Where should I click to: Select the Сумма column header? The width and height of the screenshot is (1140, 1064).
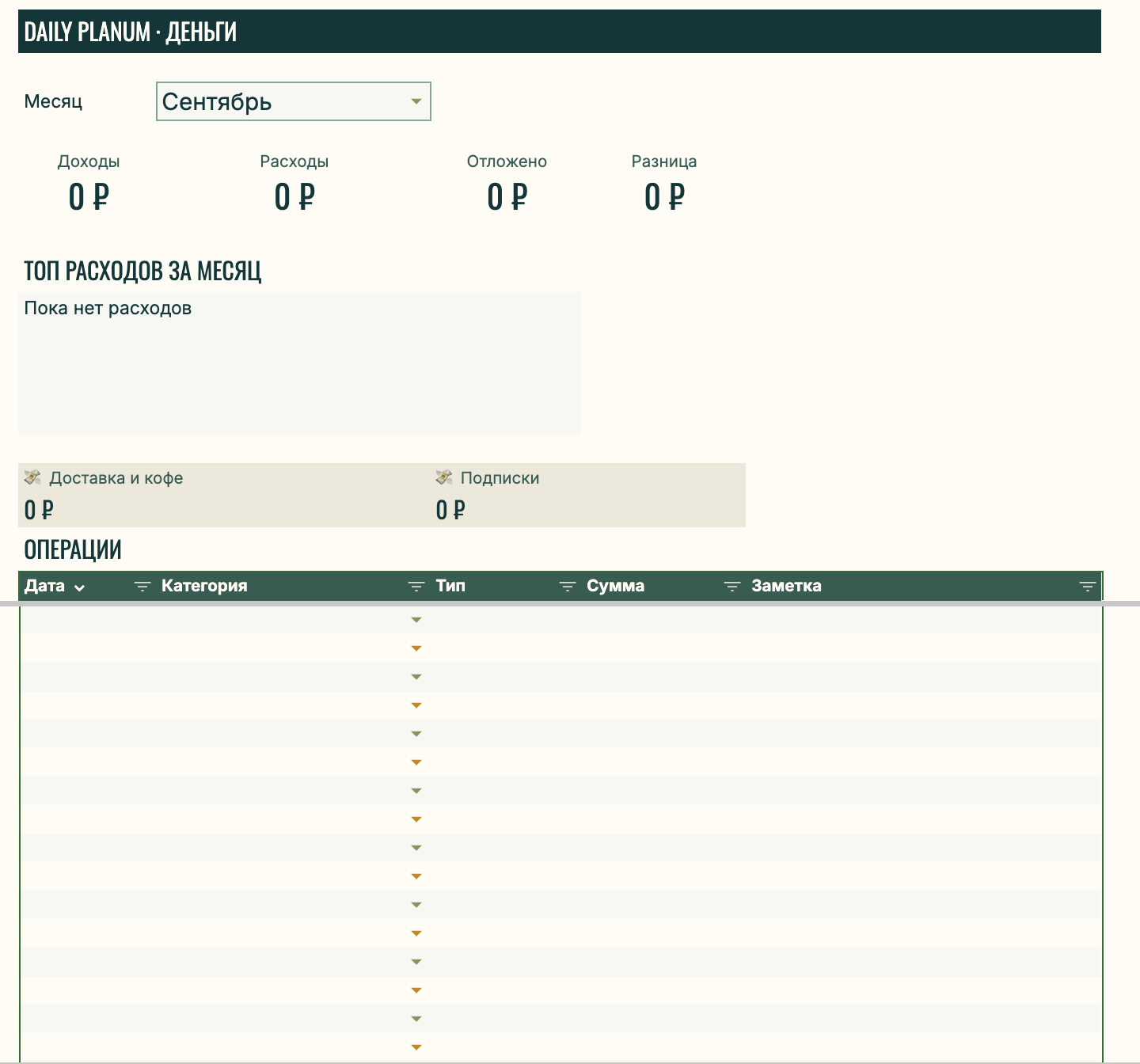[x=615, y=586]
